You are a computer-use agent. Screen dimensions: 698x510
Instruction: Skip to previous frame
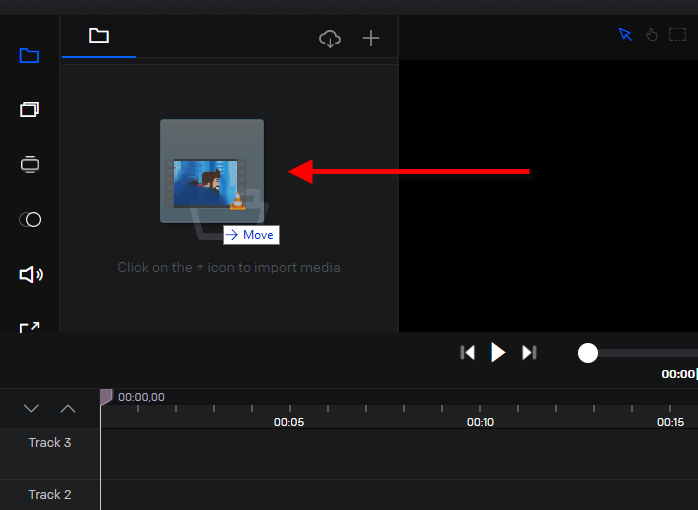click(x=467, y=353)
